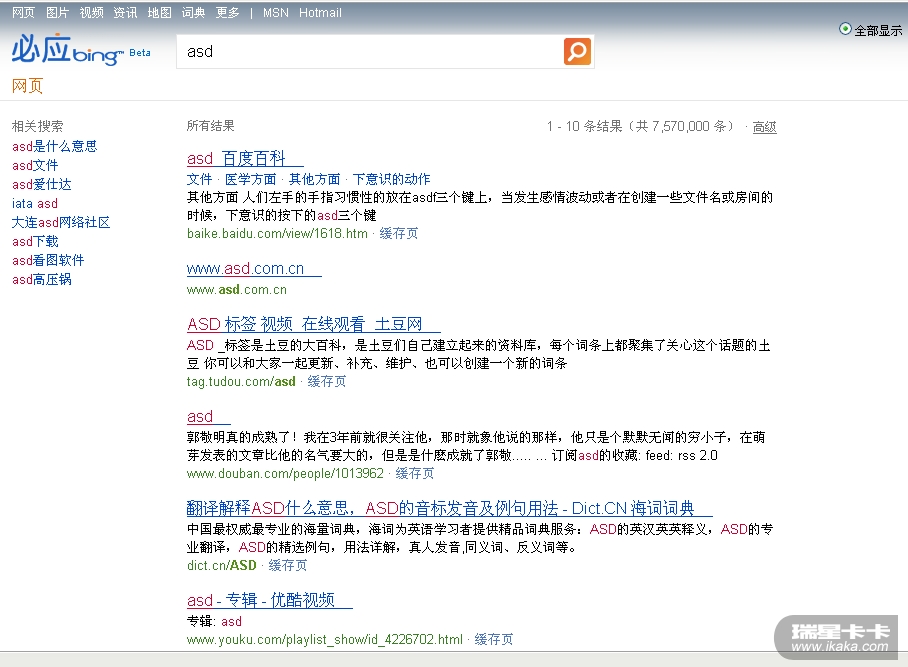The image size is (908, 667).
Task: Open the 视频 top navigation item
Action: point(91,13)
